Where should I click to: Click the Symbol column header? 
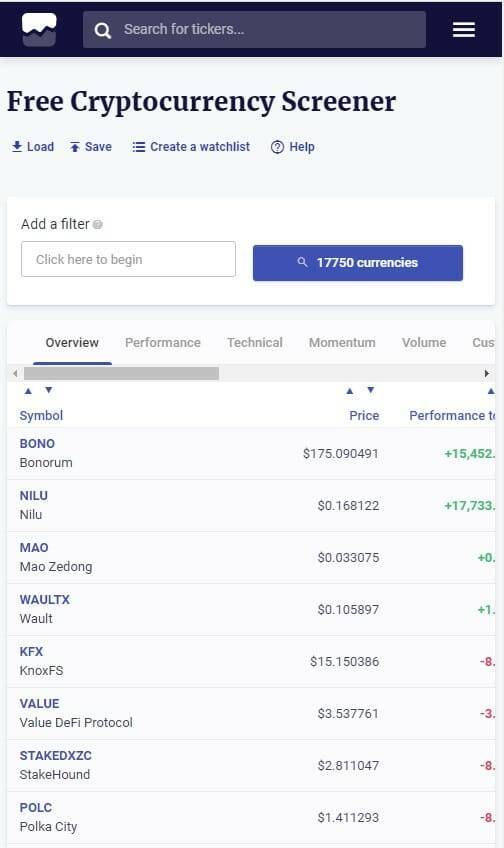(x=41, y=415)
